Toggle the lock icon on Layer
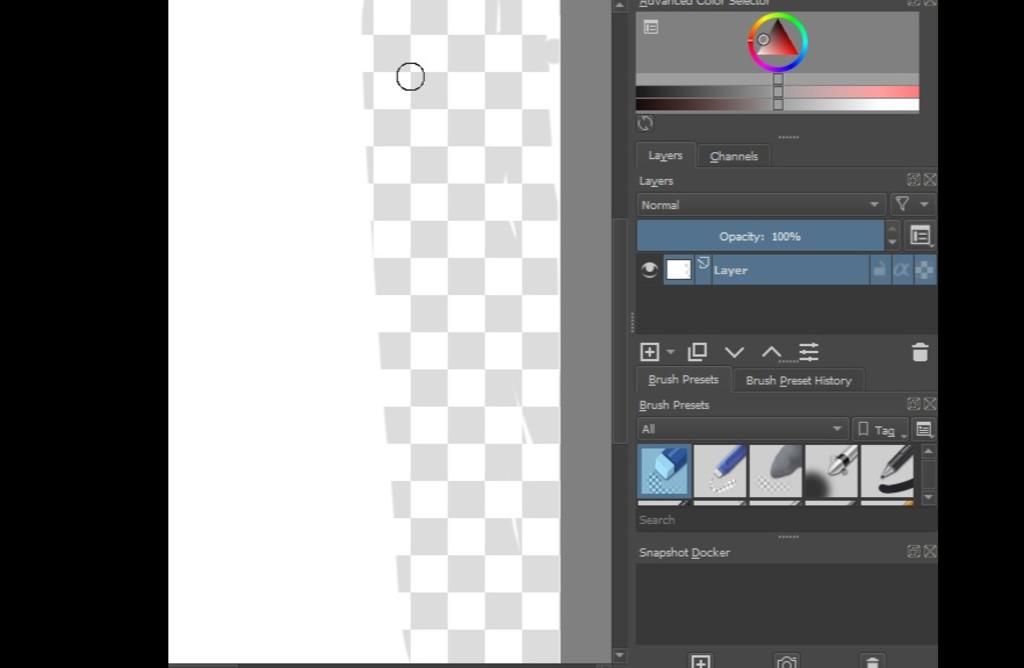The width and height of the screenshot is (1024, 668). [x=879, y=270]
